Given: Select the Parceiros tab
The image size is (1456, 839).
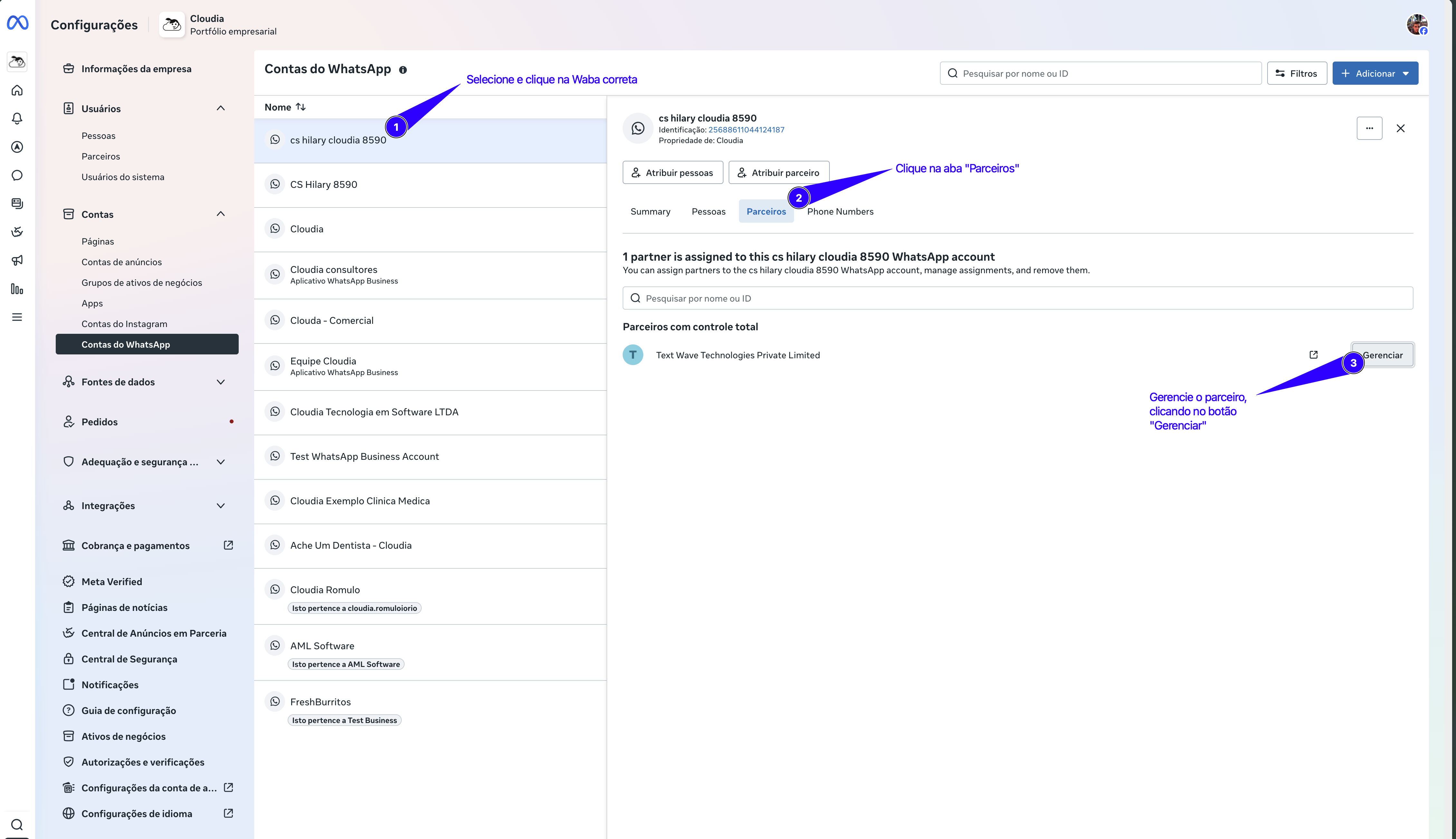Looking at the screenshot, I should (x=766, y=211).
